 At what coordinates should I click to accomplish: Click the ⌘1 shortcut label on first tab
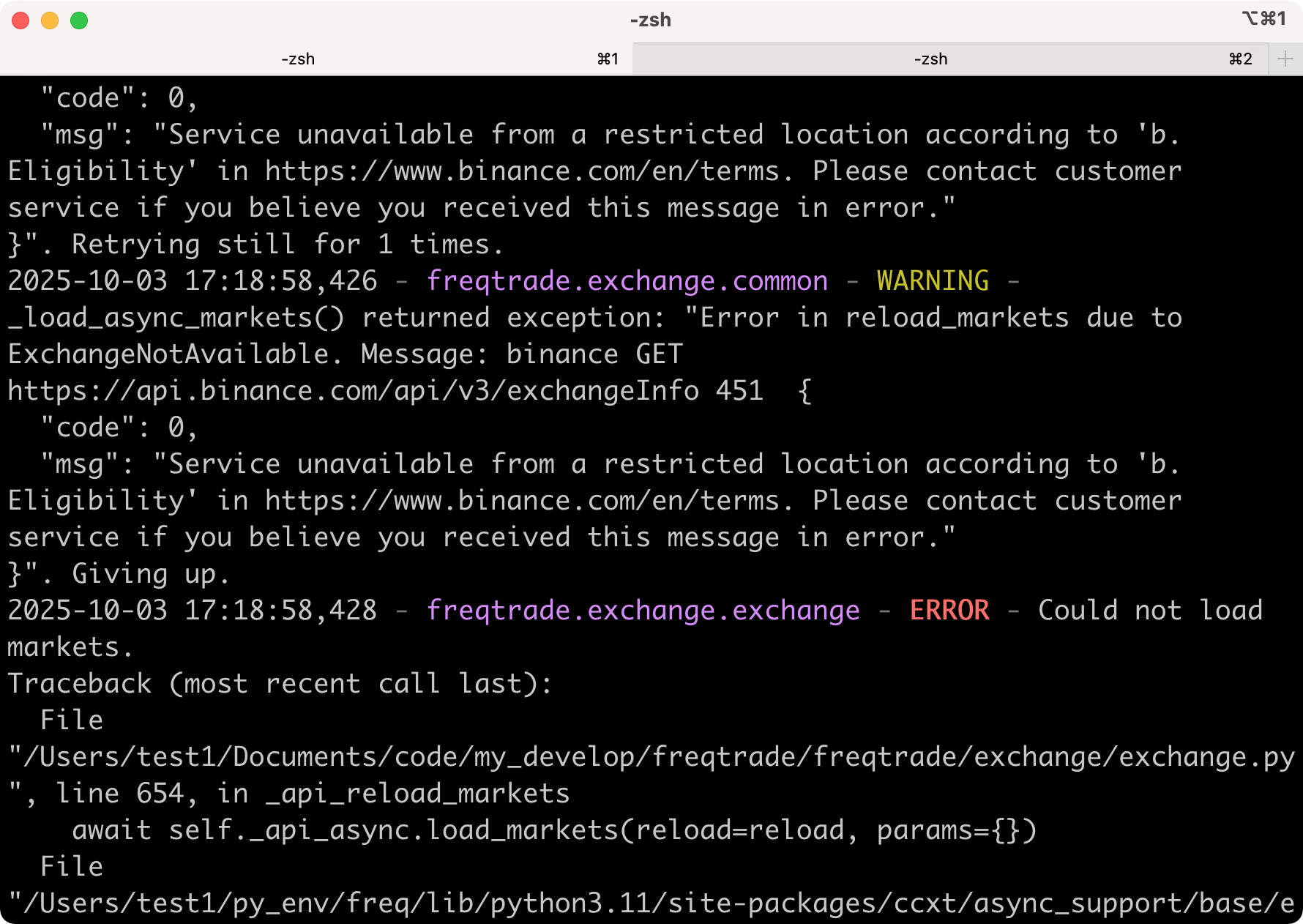click(x=608, y=59)
